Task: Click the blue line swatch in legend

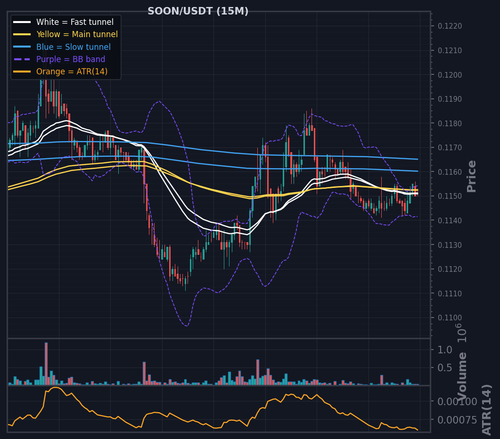Action: (x=22, y=47)
